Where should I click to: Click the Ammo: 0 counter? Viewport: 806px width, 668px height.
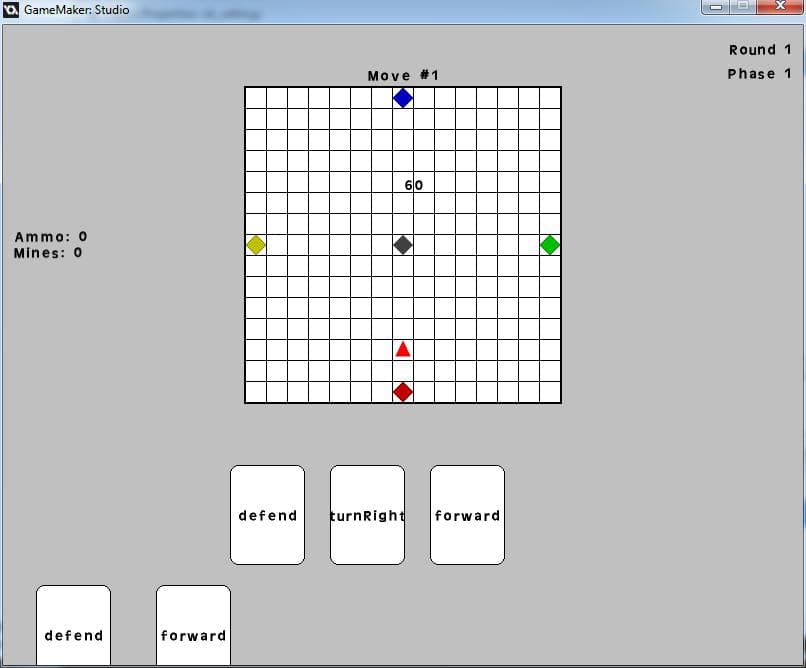(51, 236)
